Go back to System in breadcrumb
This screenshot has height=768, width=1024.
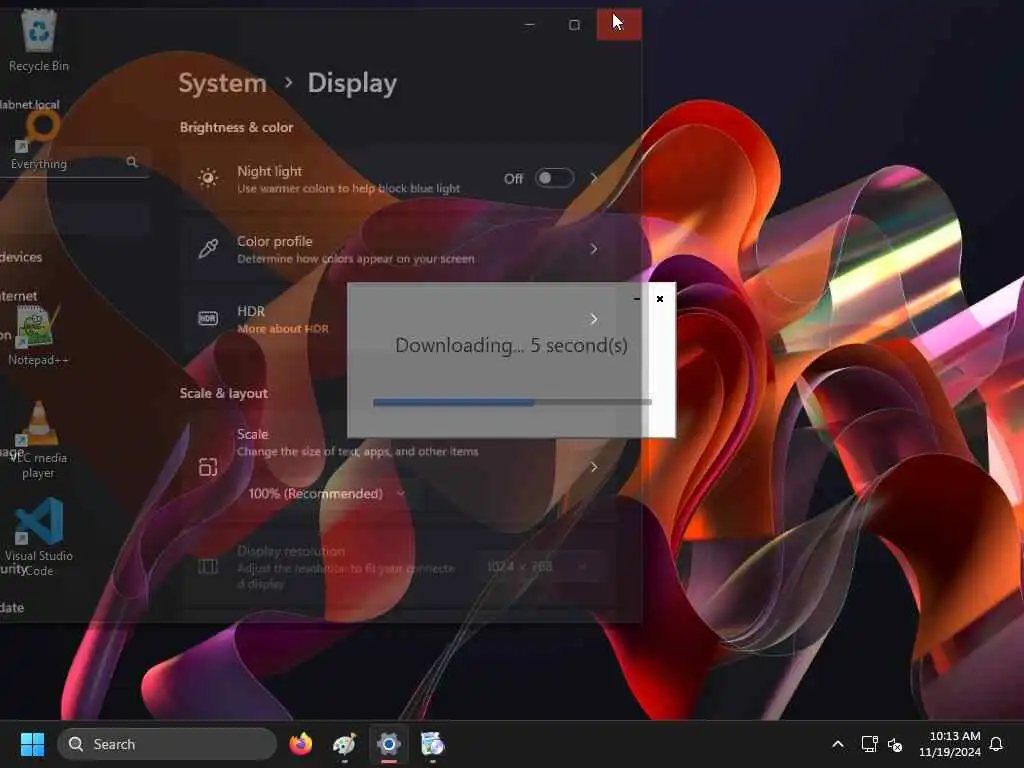click(x=222, y=83)
